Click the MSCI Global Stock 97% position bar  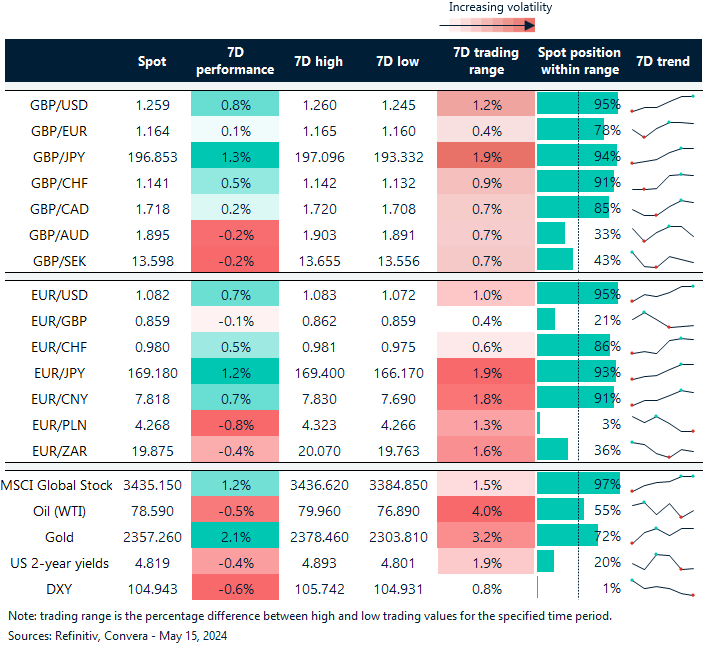[x=577, y=483]
